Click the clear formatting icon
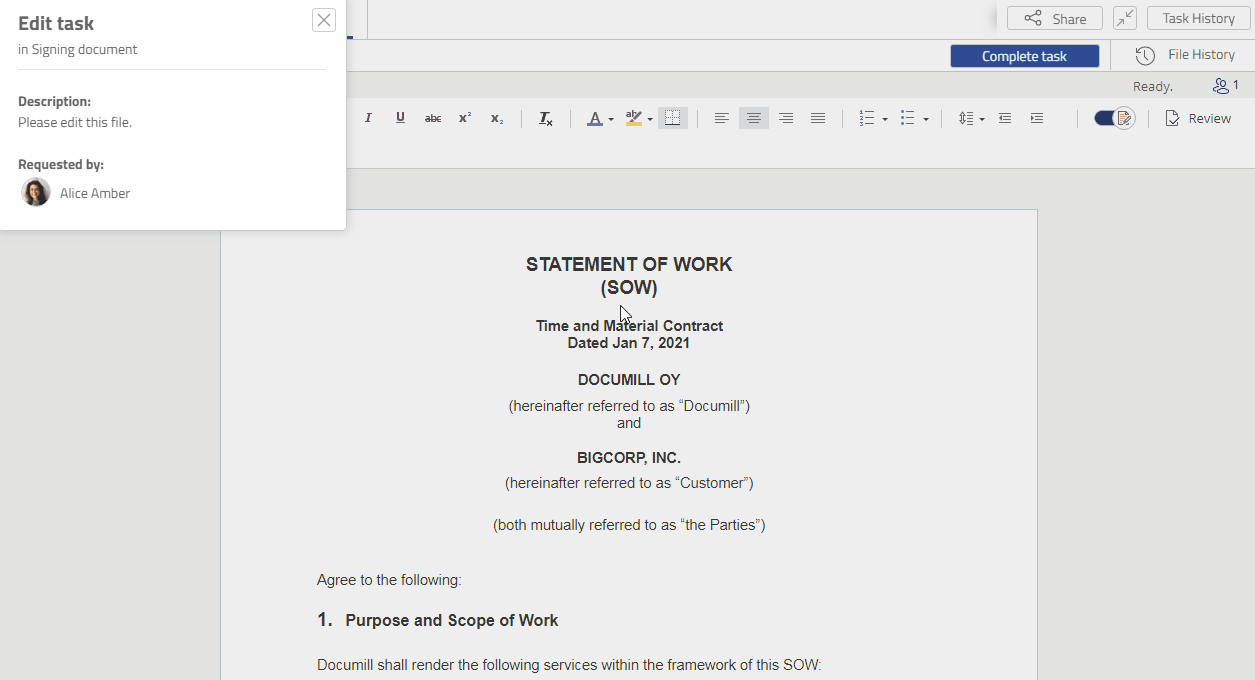Screen dimensions: 1255x680 click(545, 118)
